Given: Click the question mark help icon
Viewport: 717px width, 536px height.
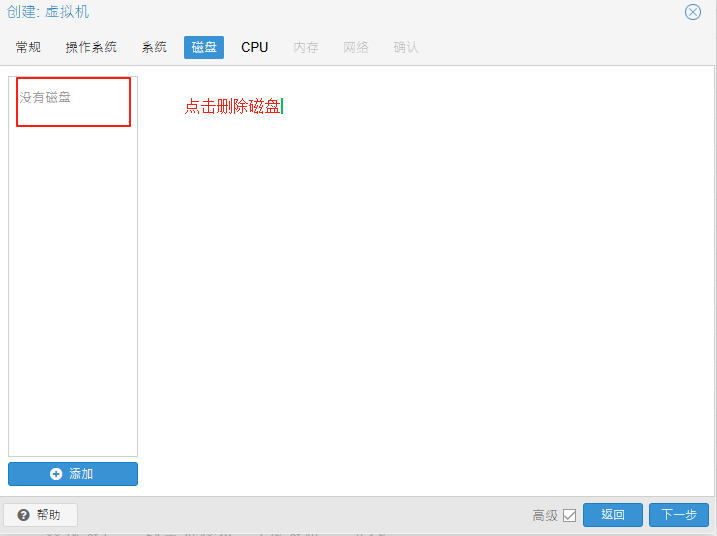Looking at the screenshot, I should [x=23, y=515].
